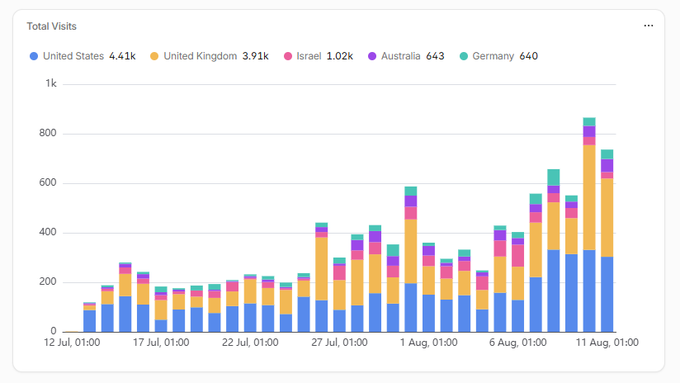The height and width of the screenshot is (383, 680).
Task: Click the blue United States legend dot
Action: point(34,56)
